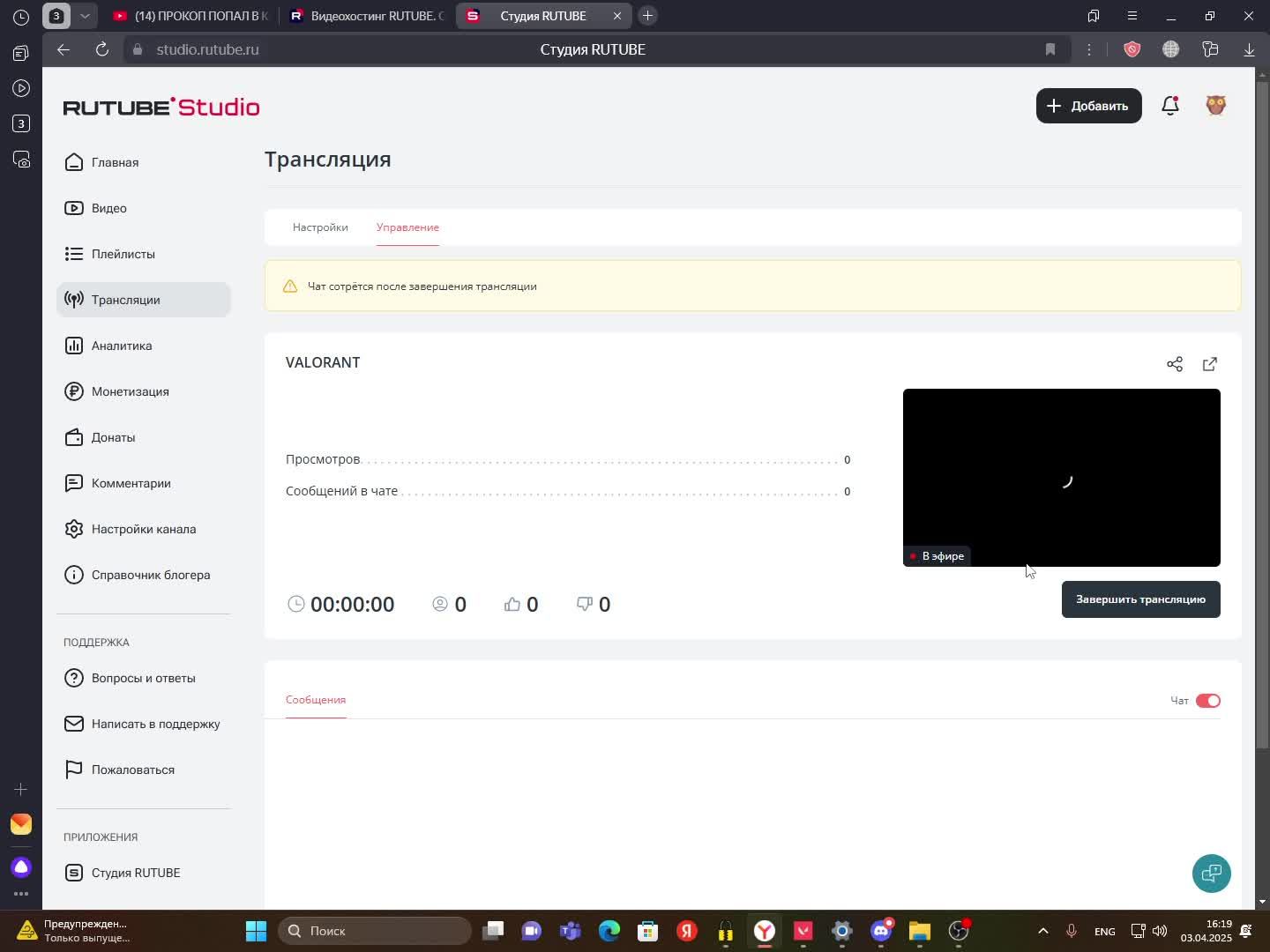The image size is (1270, 952).
Task: Disable the chat toggle
Action: pos(1207,701)
